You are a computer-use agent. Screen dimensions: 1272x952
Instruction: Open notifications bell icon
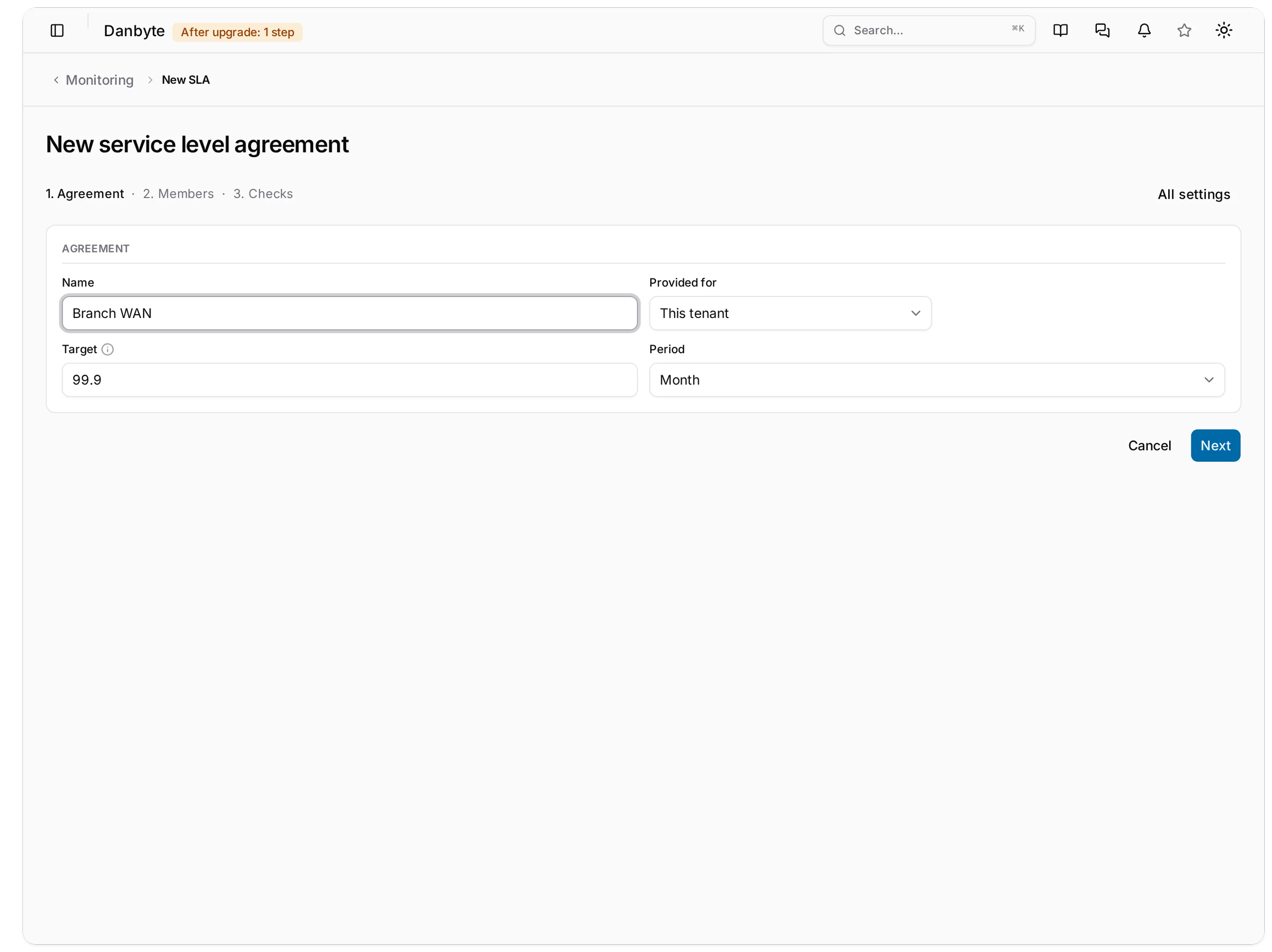coord(1144,30)
